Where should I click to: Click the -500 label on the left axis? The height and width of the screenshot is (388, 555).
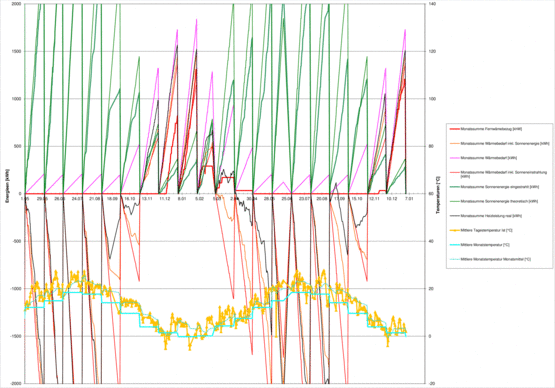click(17, 241)
